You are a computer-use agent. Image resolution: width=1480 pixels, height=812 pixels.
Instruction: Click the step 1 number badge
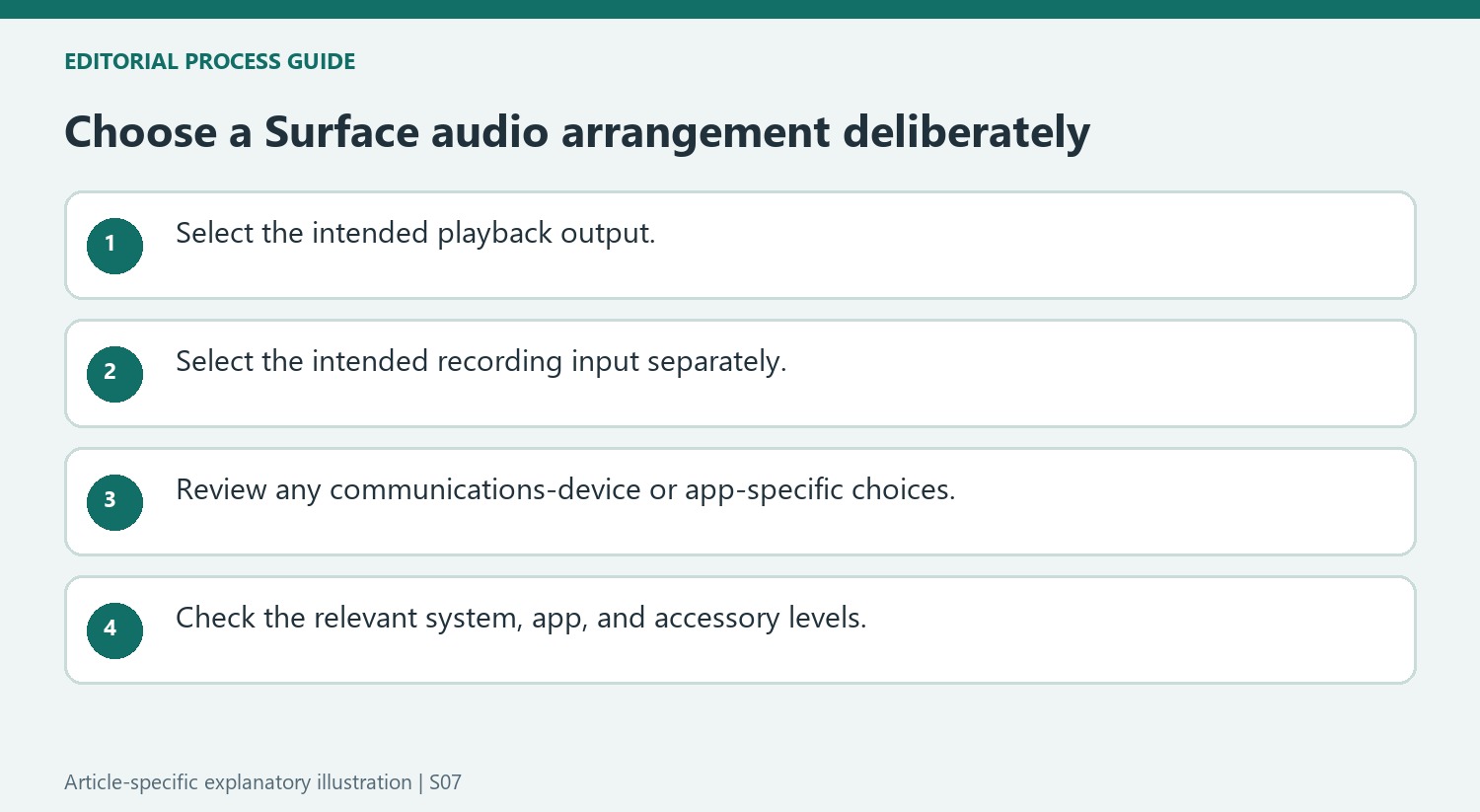coord(114,246)
